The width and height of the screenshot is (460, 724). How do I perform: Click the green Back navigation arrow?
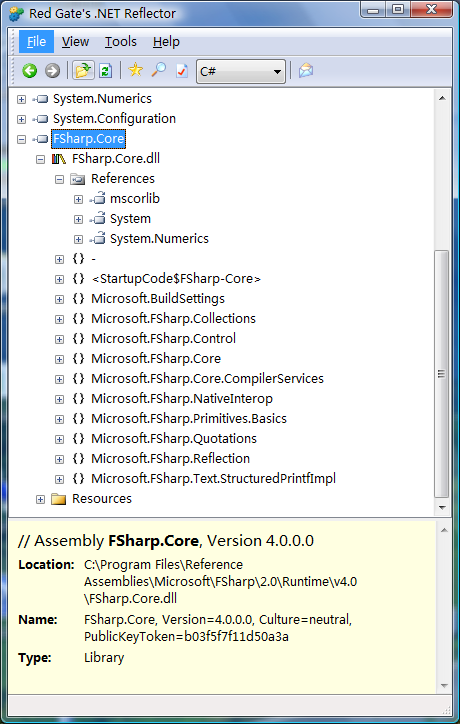30,71
